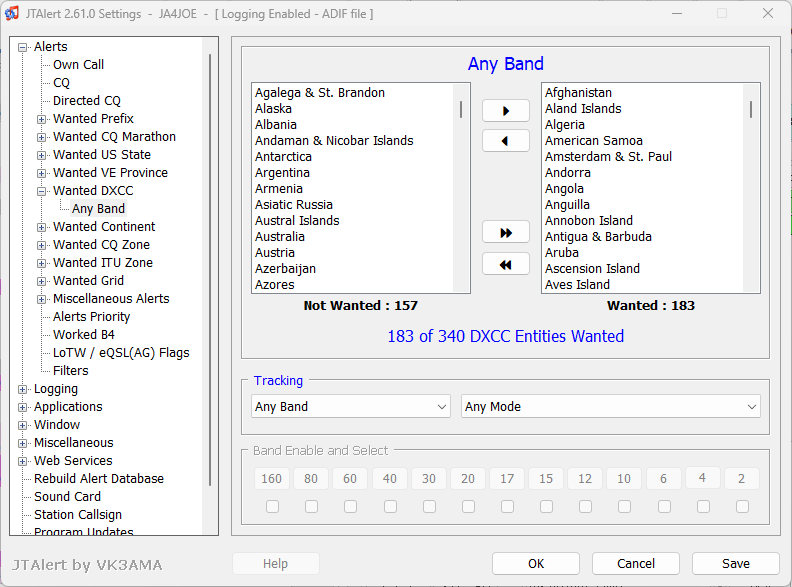Viewport: 792px width, 587px height.
Task: Select Aruba in Wanted list
Action: [x=562, y=253]
